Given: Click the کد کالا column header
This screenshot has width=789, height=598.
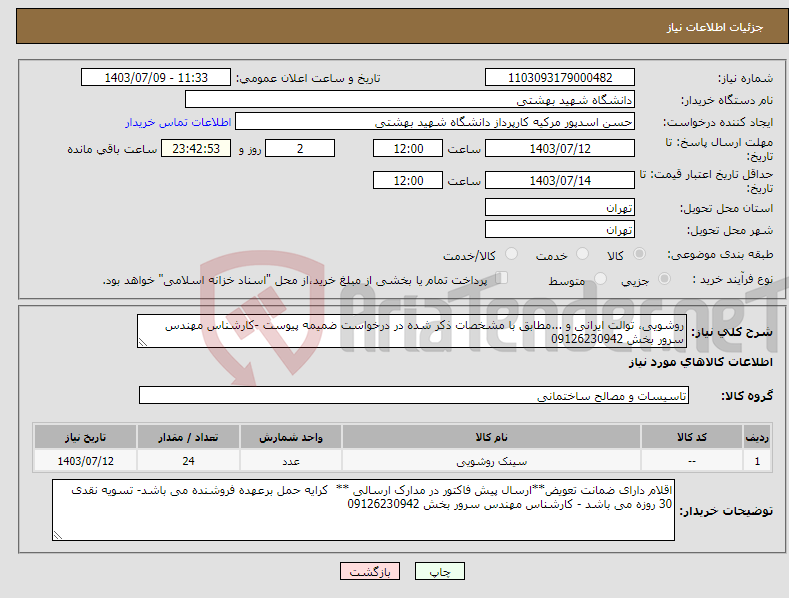Looking at the screenshot, I should coord(691,437).
